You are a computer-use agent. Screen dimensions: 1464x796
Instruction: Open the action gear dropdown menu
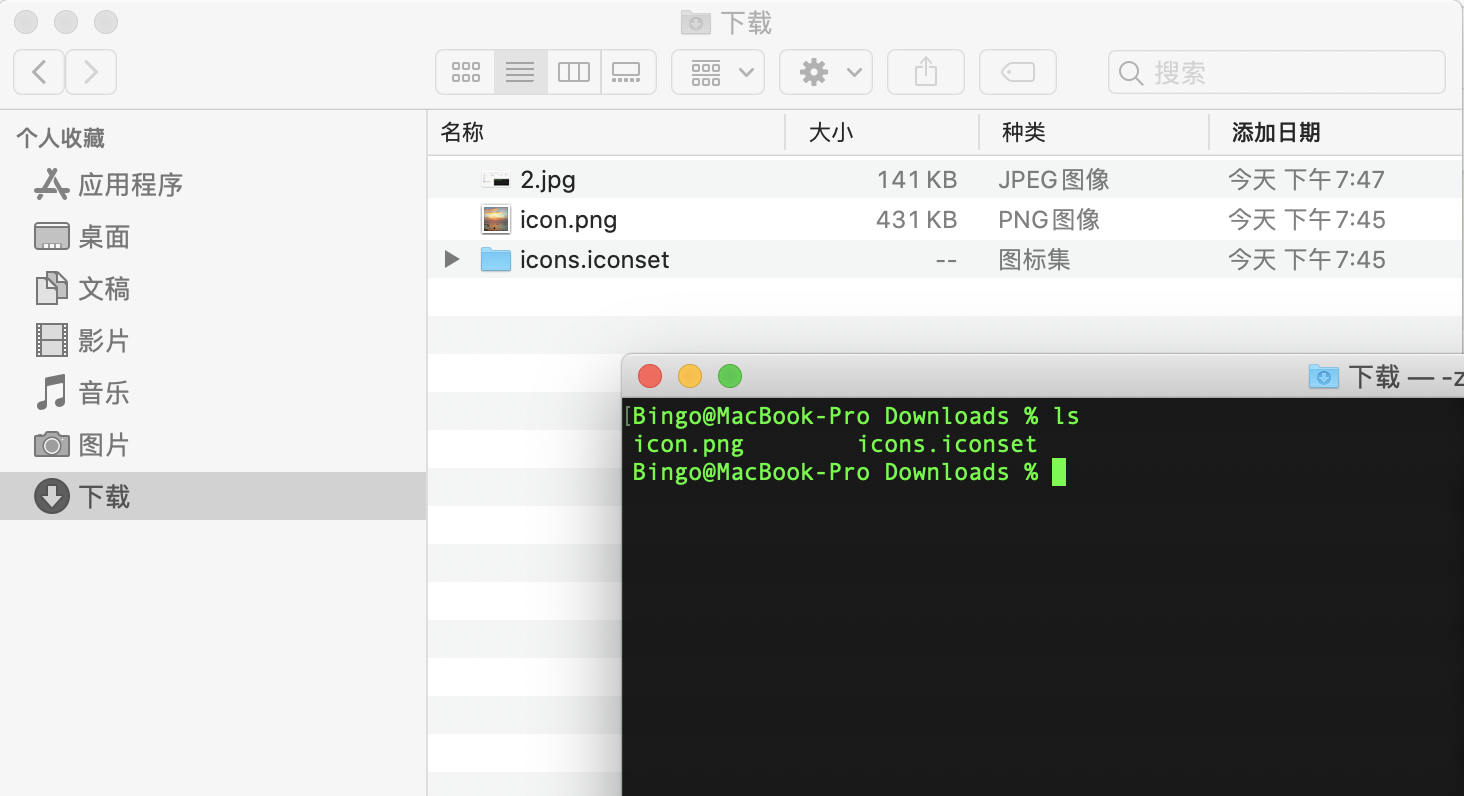coord(826,71)
